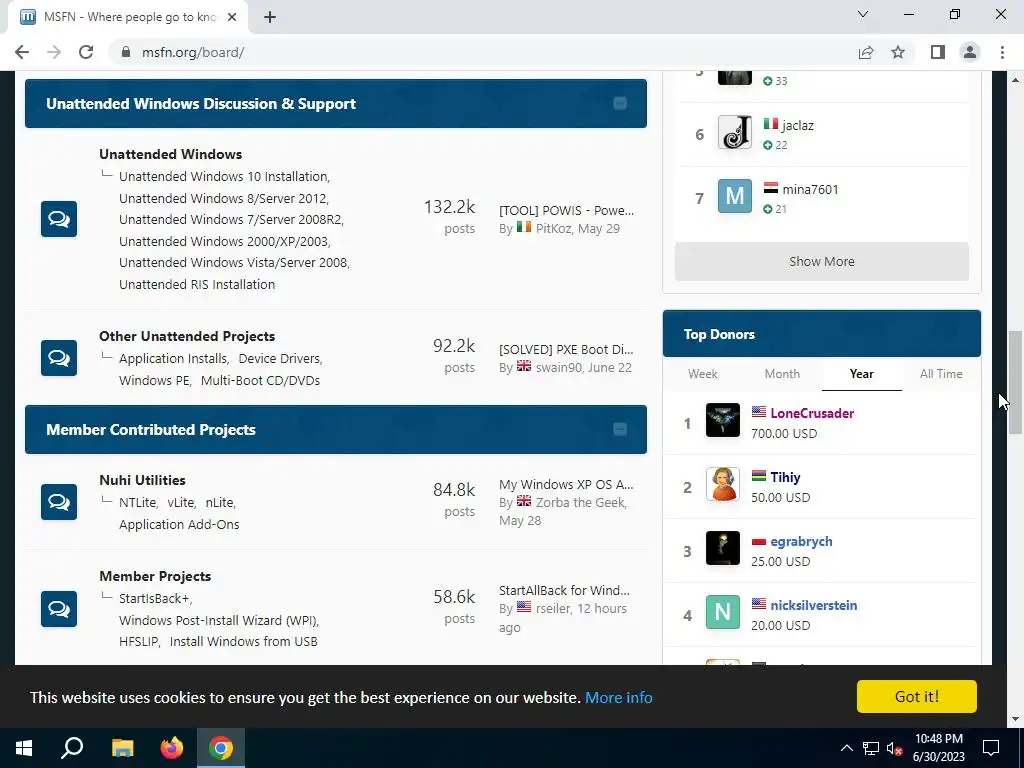Show hidden system tray icons
The image size is (1024, 768).
coord(846,748)
